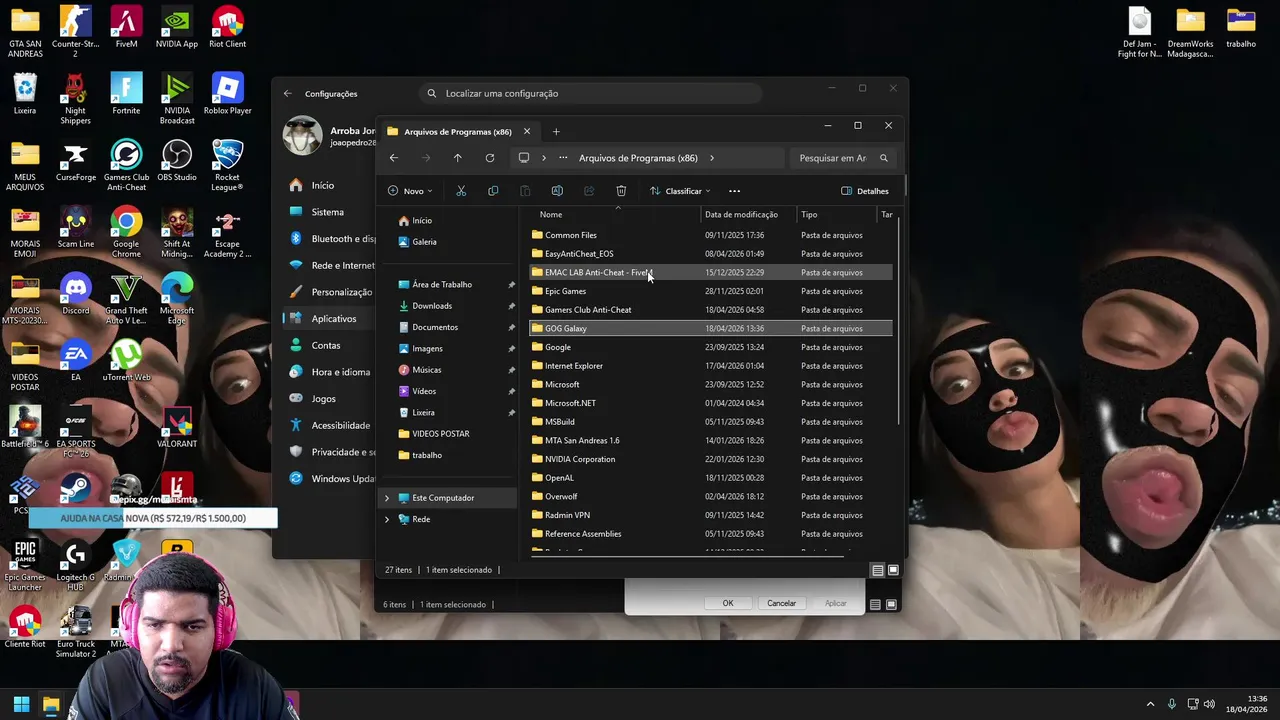1280x720 pixels.
Task: Open the Novo dropdown in Explorer
Action: [410, 191]
